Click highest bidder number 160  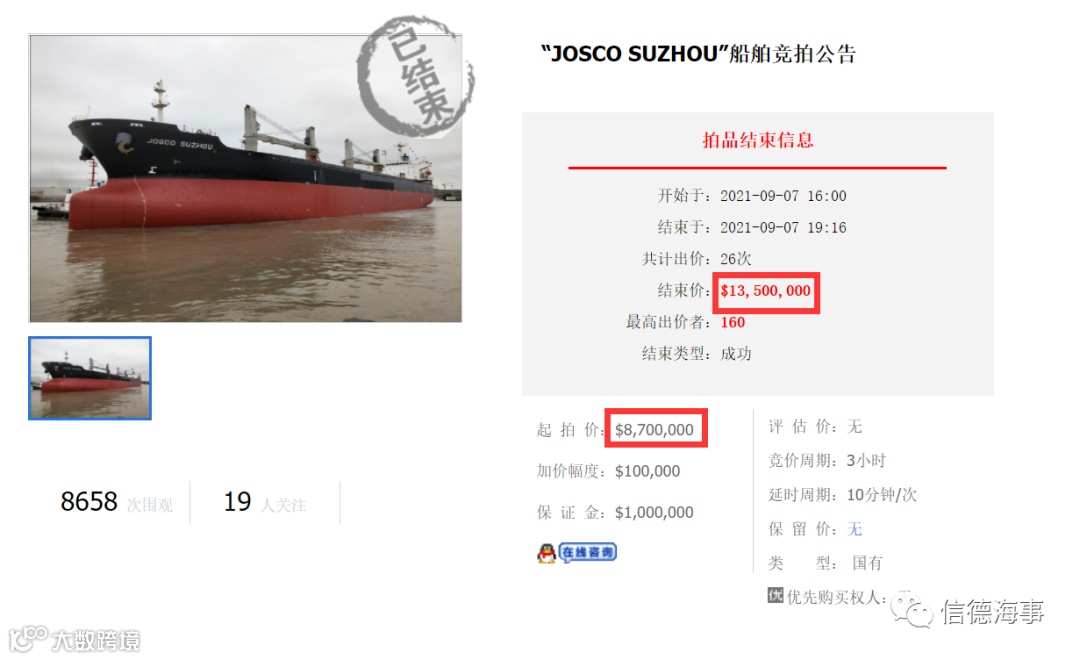(733, 322)
